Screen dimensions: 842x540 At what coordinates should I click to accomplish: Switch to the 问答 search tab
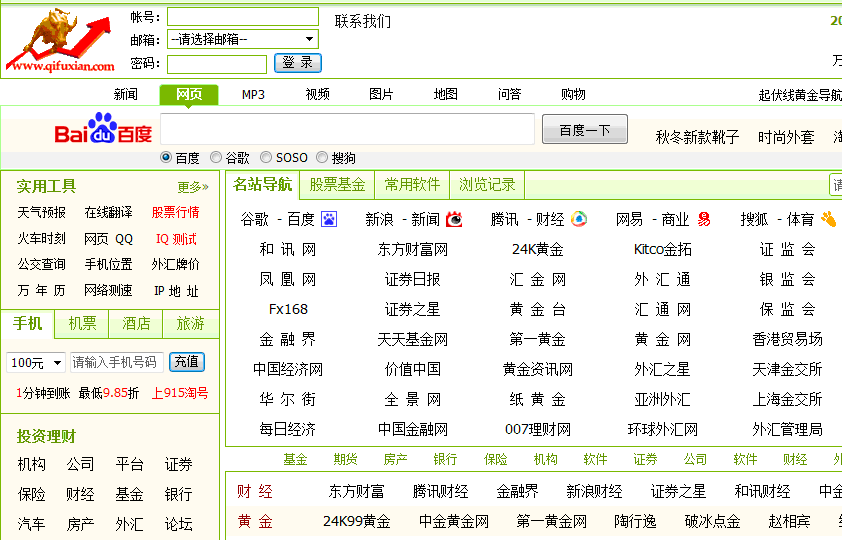tap(509, 94)
